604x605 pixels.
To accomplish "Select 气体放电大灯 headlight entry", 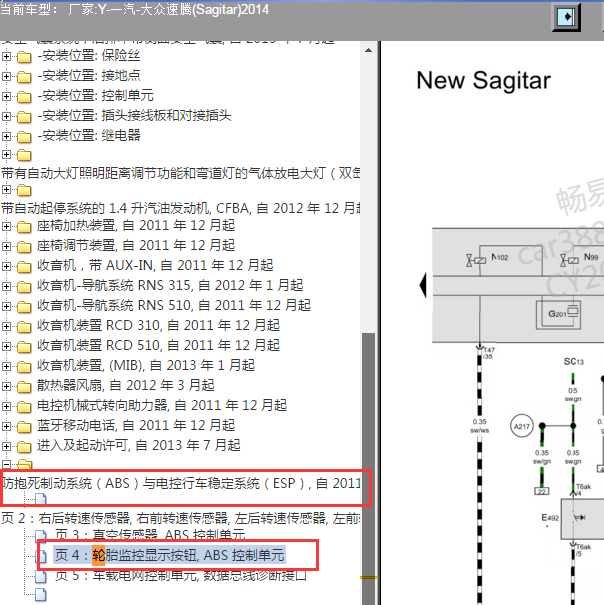I will click(x=181, y=173).
